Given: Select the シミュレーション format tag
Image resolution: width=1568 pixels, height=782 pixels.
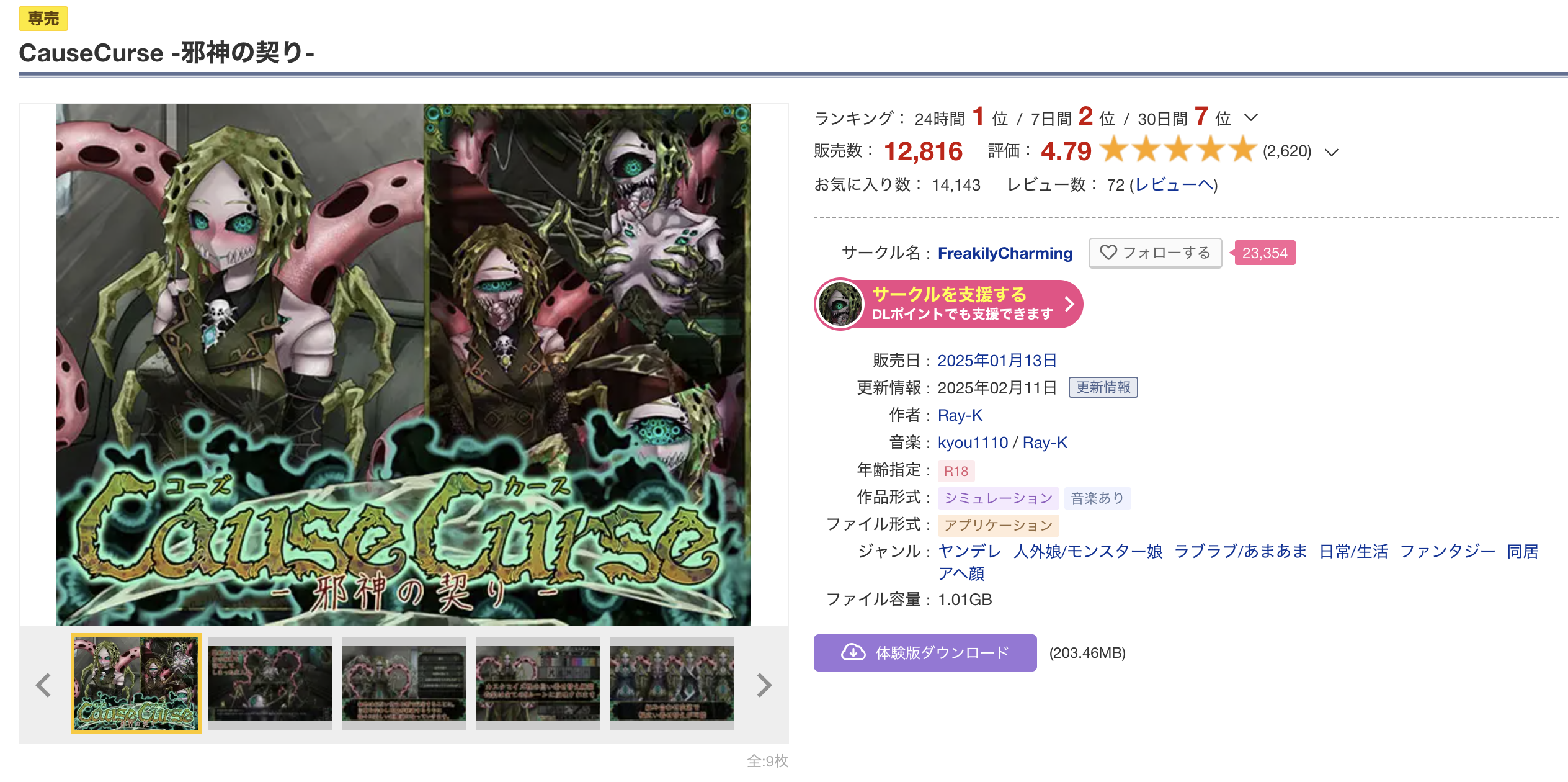Looking at the screenshot, I should pos(998,498).
